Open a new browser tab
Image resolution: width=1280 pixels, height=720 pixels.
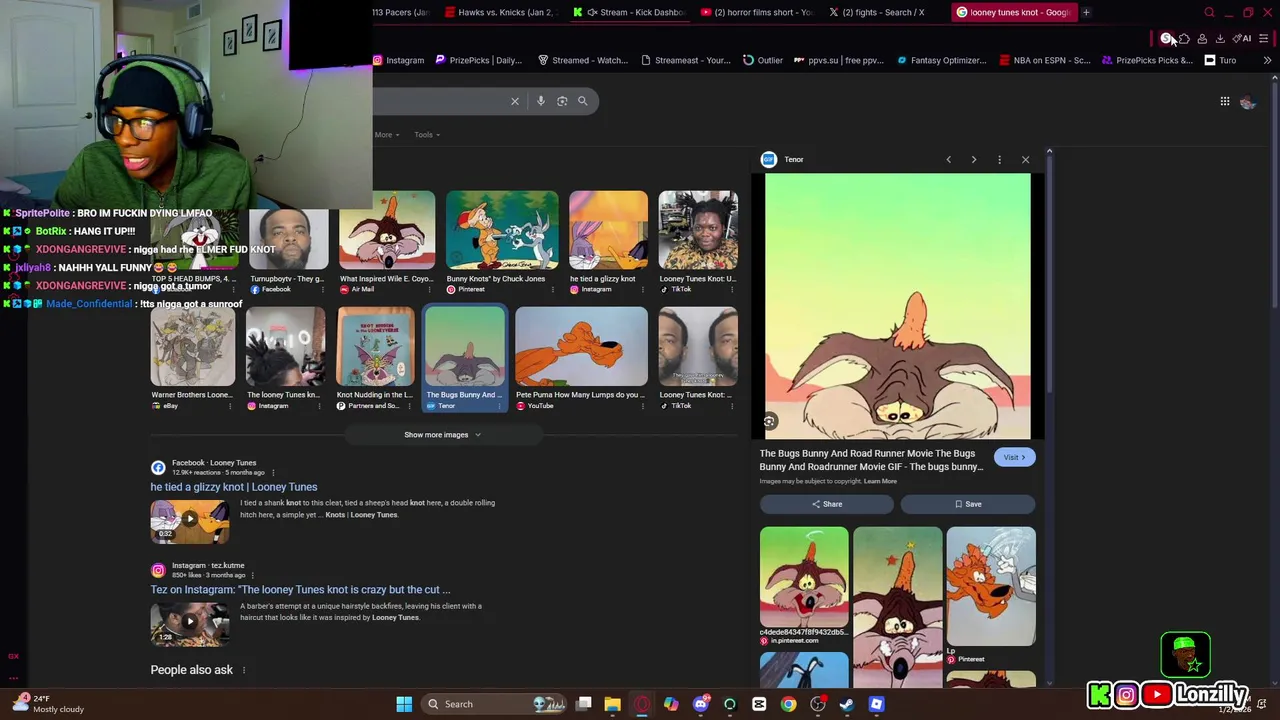click(1086, 12)
